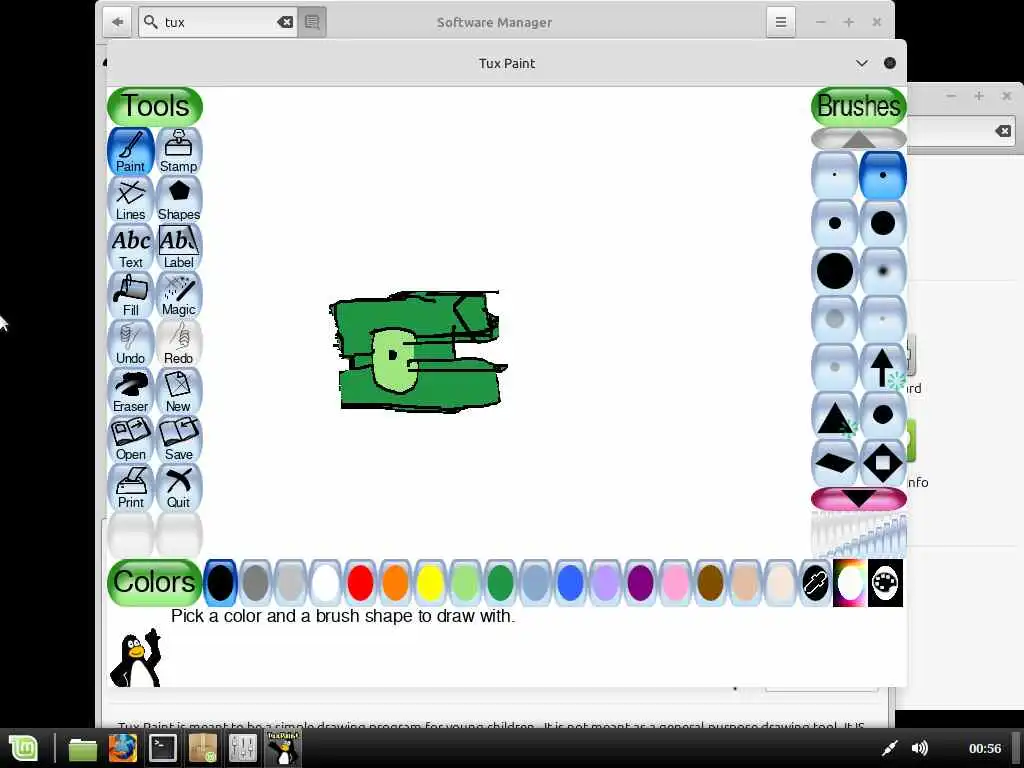Viewport: 1024px width, 768px height.
Task: Open the terminal from the taskbar
Action: (163, 748)
